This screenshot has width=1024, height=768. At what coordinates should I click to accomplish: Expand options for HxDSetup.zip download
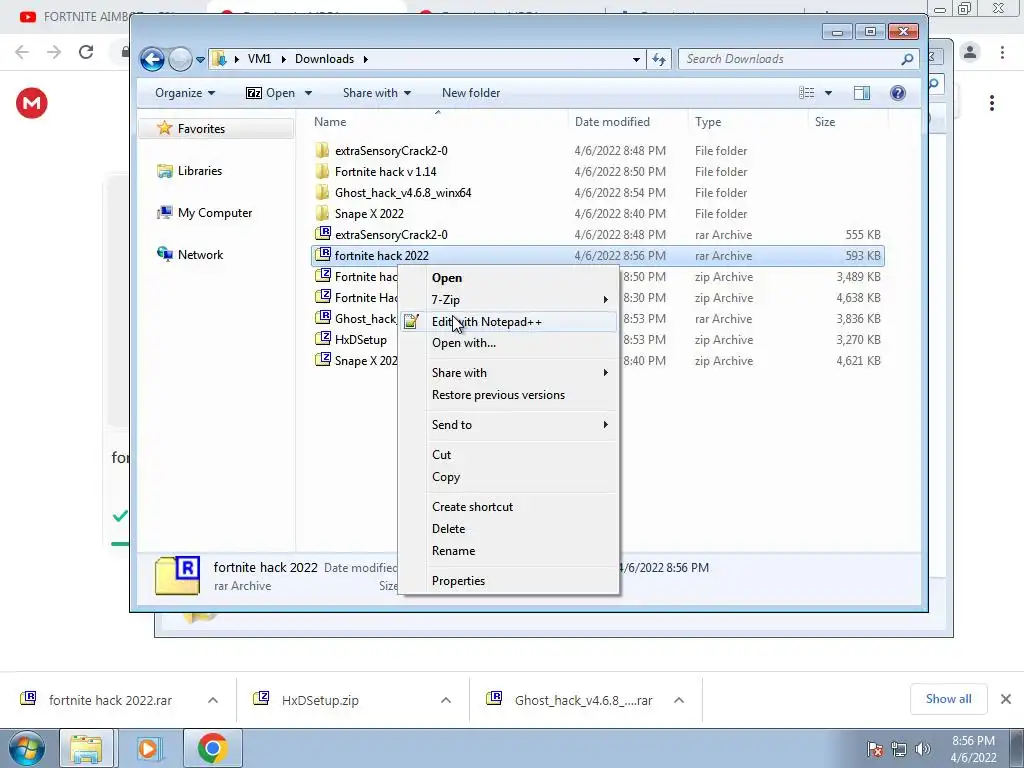click(x=446, y=700)
